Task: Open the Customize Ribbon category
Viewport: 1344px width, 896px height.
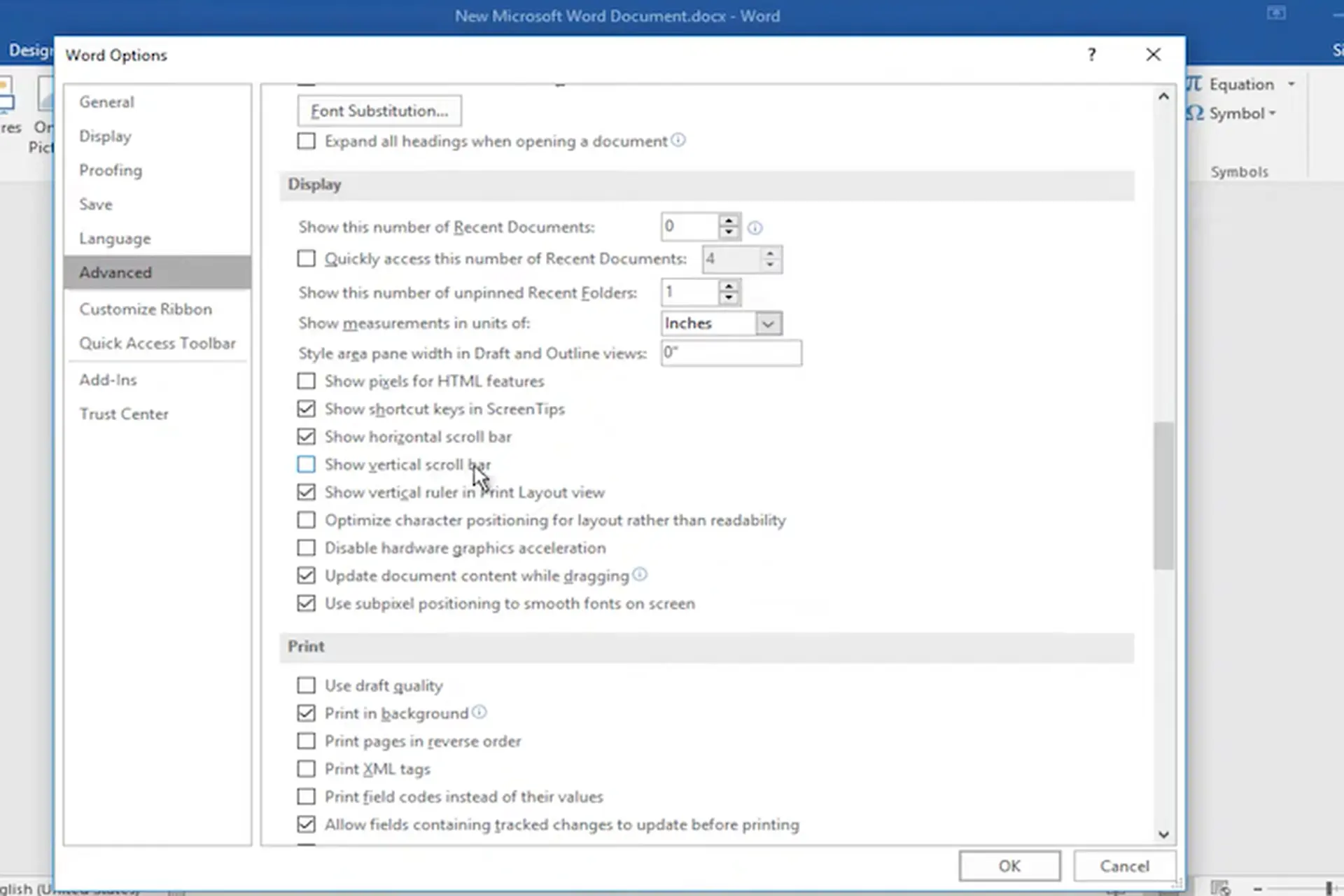Action: [146, 309]
